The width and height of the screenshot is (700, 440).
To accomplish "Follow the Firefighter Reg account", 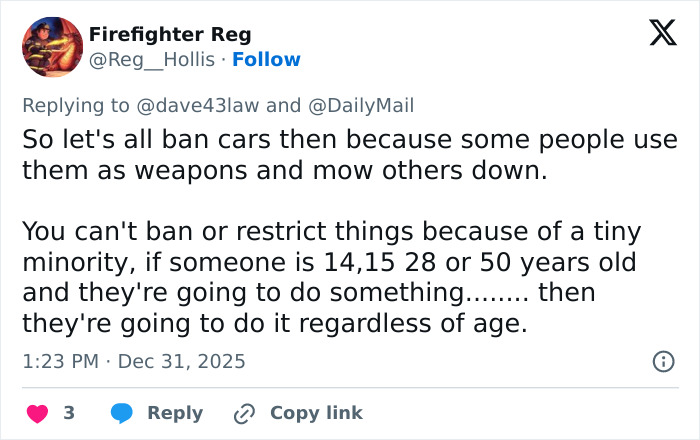I will pyautogui.click(x=266, y=60).
